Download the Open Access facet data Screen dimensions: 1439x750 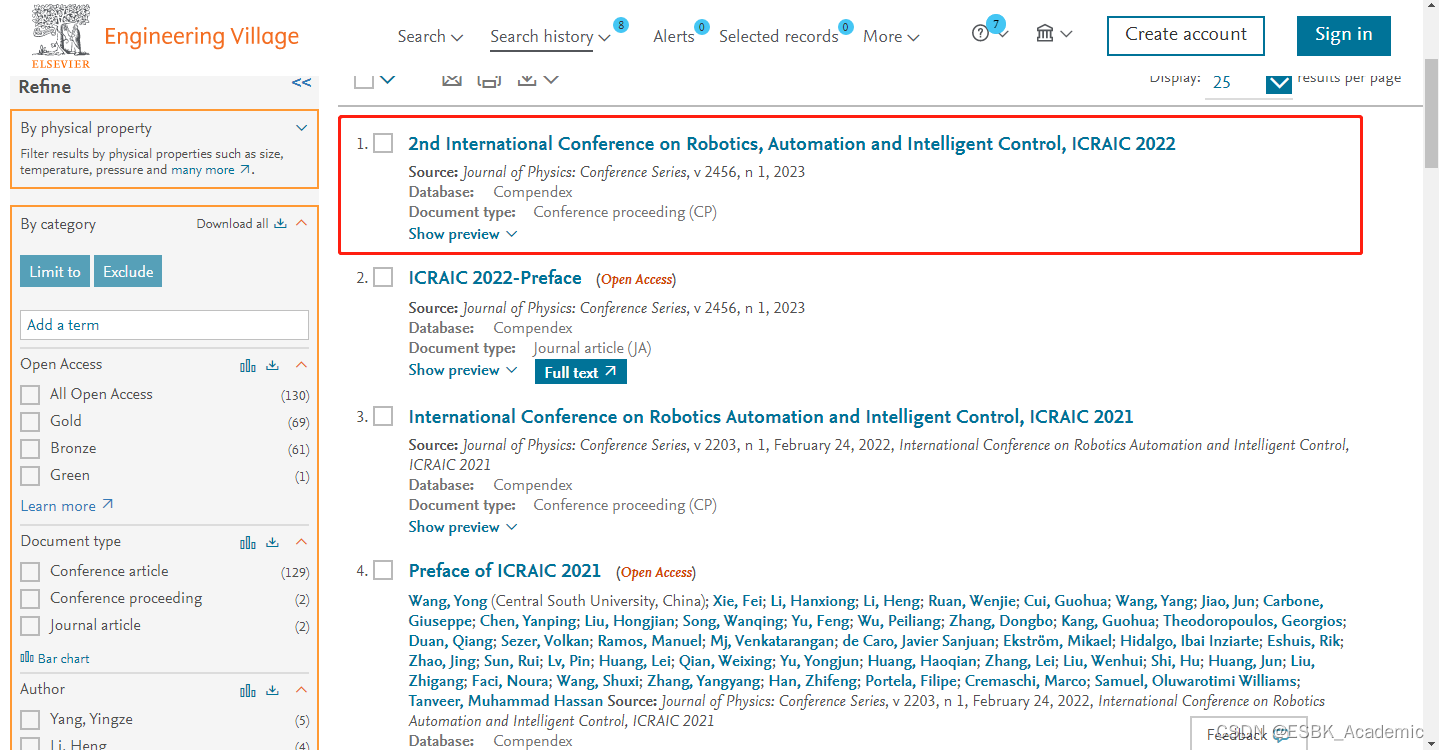click(x=272, y=365)
